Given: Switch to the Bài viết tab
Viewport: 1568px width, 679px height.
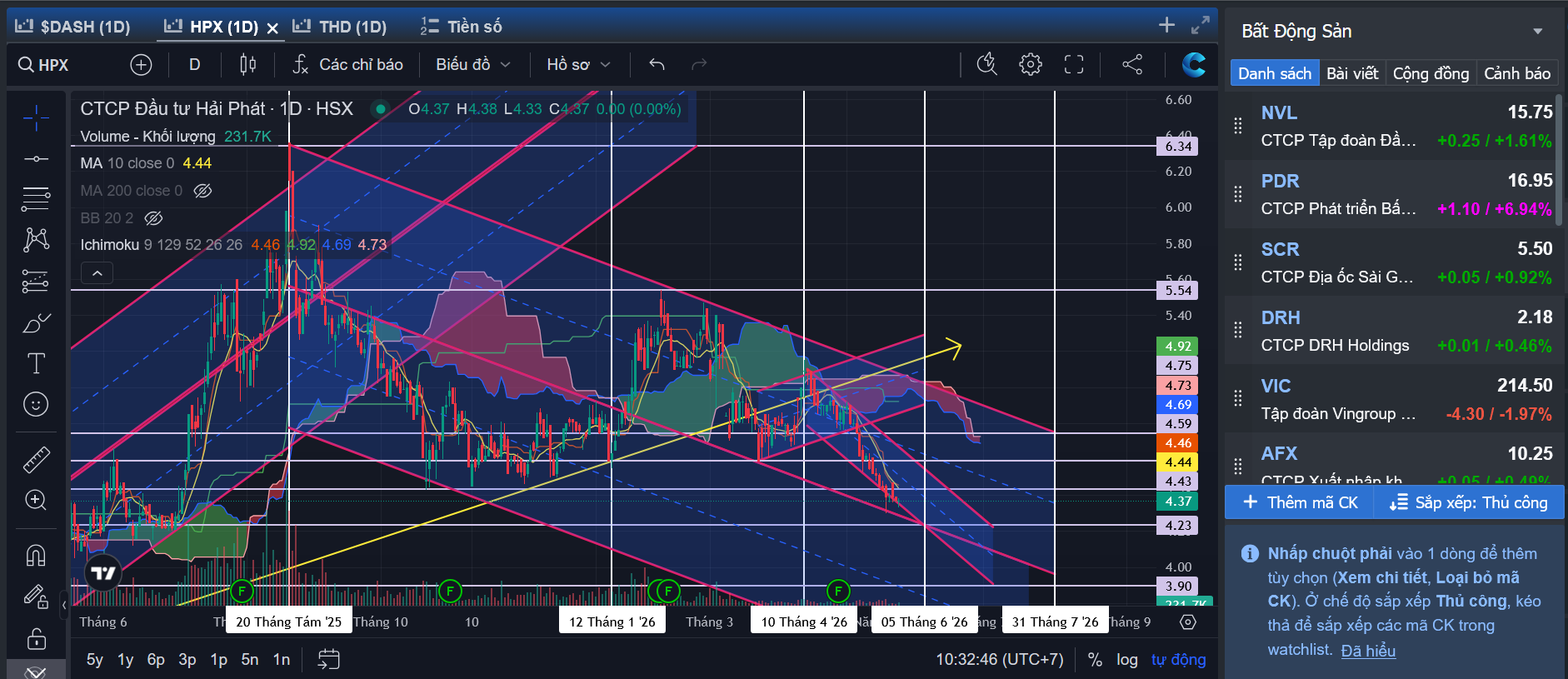Looking at the screenshot, I should pos(1352,73).
